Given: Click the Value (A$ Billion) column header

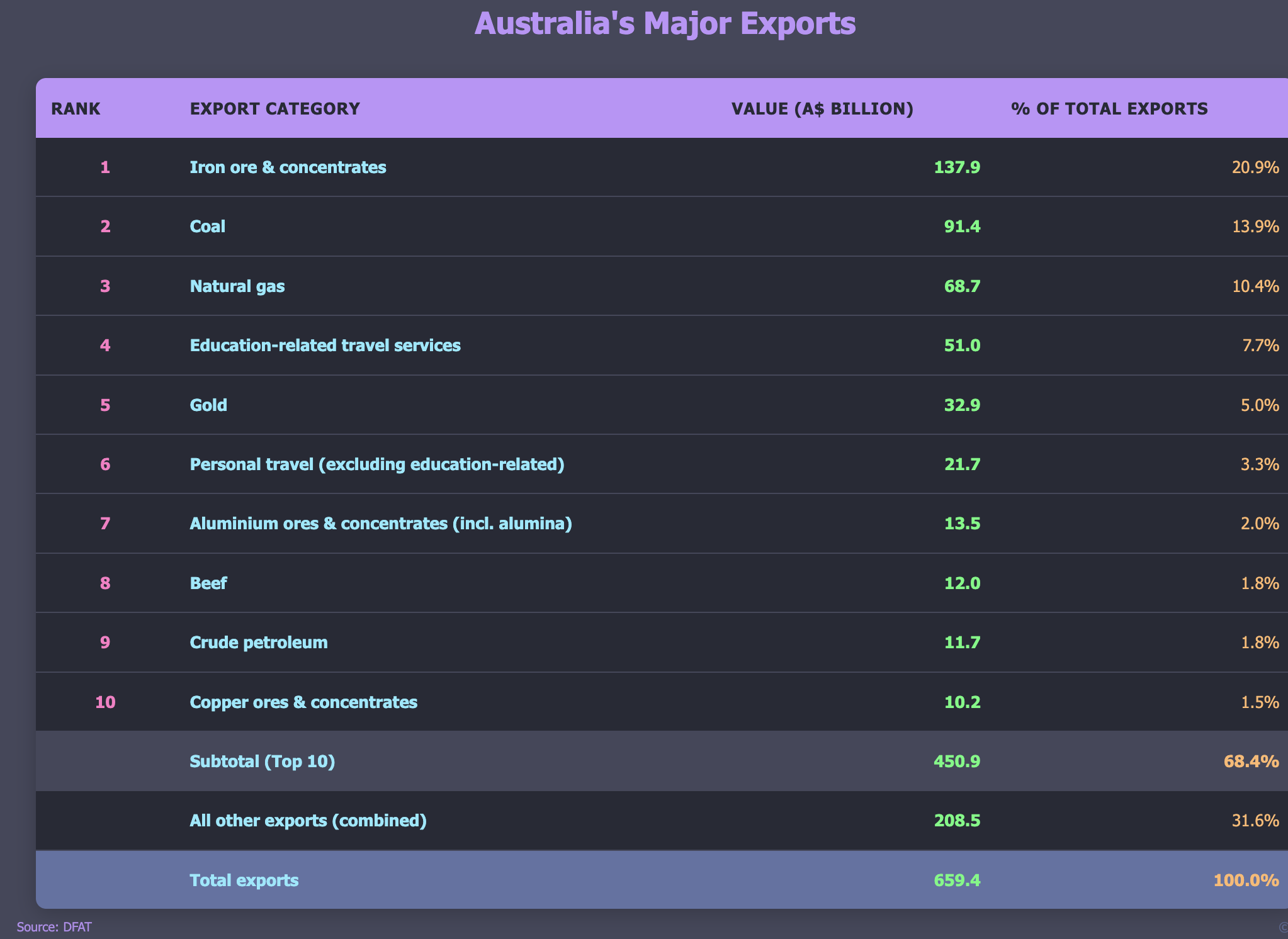Looking at the screenshot, I should click(822, 109).
